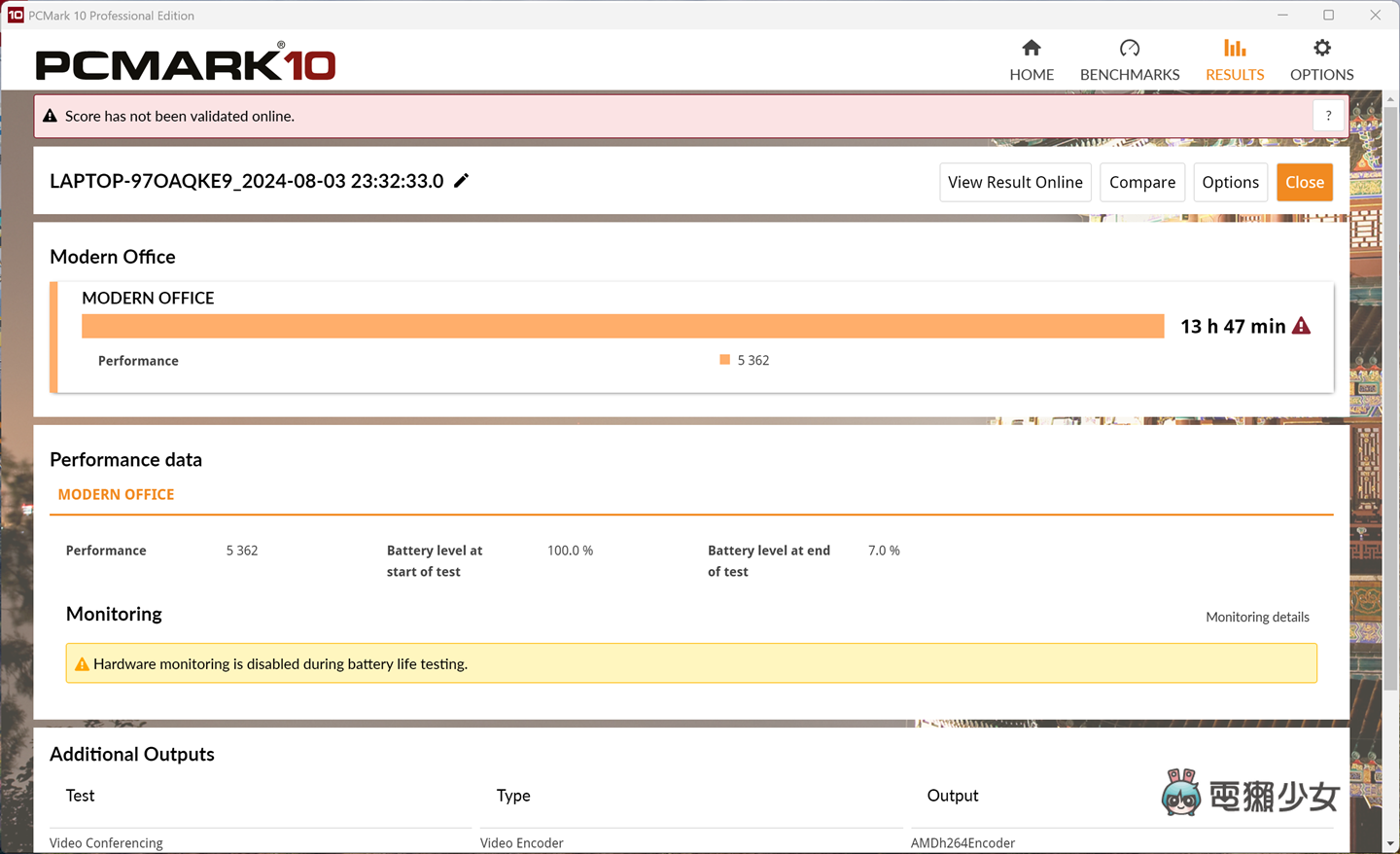This screenshot has width=1400, height=854.
Task: Select the MODERN OFFICE performance data tab
Action: point(117,494)
